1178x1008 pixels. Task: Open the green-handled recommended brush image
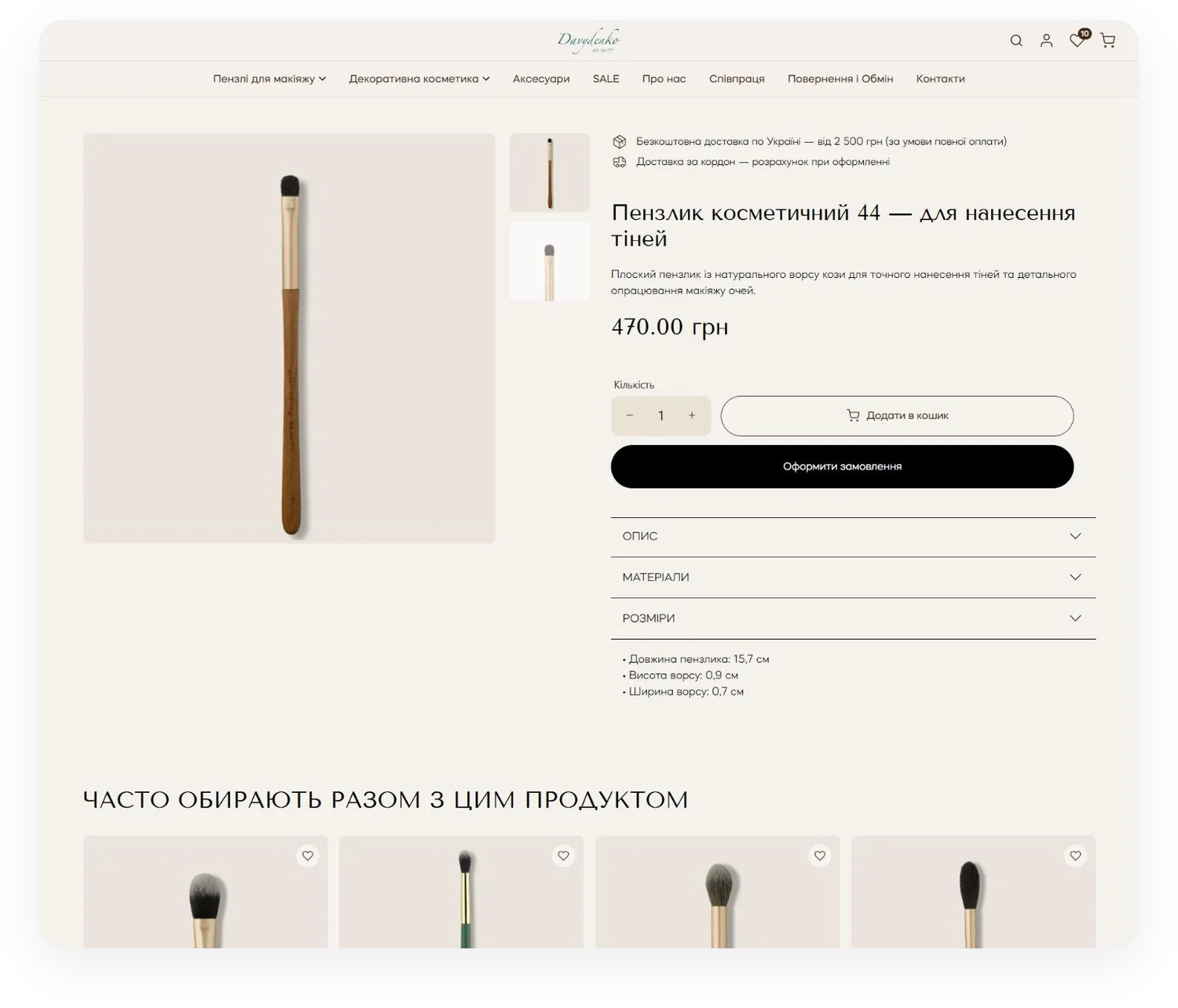coord(461,893)
